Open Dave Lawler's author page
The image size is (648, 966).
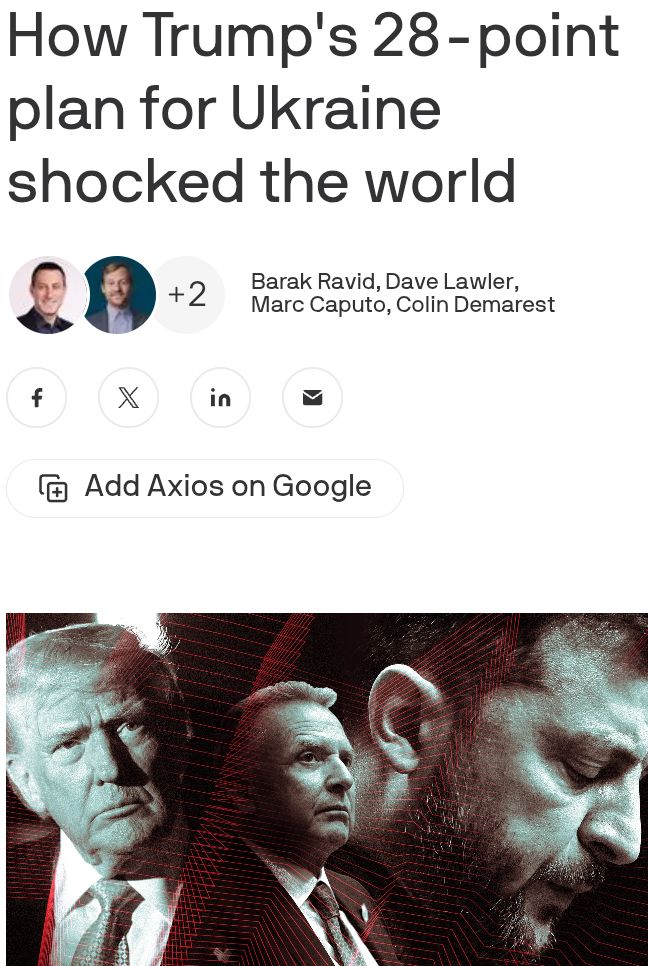tap(450, 282)
